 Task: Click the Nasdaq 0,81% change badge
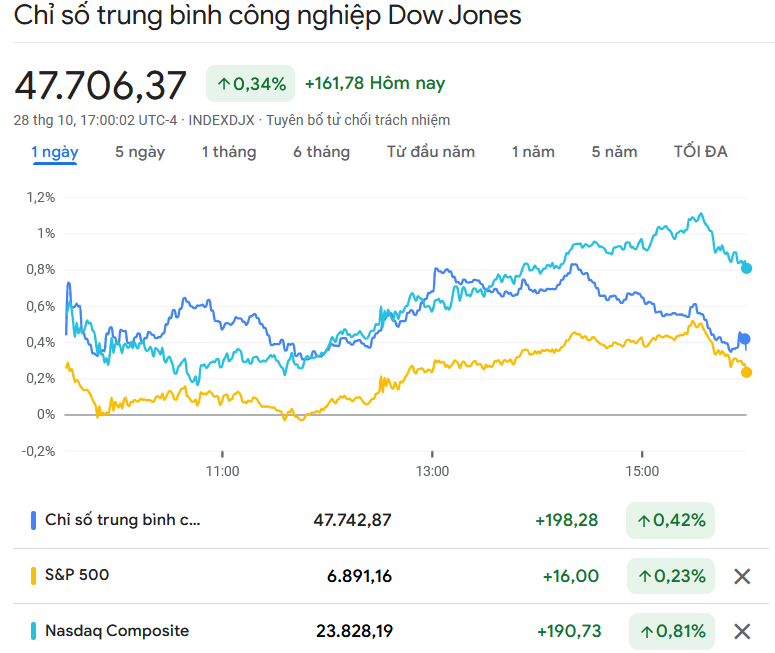[671, 631]
